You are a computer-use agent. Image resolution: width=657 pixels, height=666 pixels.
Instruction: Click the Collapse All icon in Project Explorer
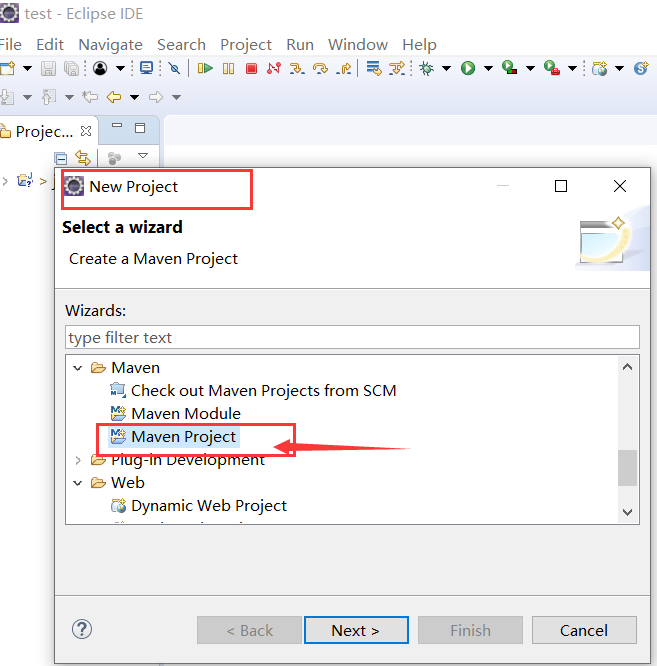(x=61, y=158)
